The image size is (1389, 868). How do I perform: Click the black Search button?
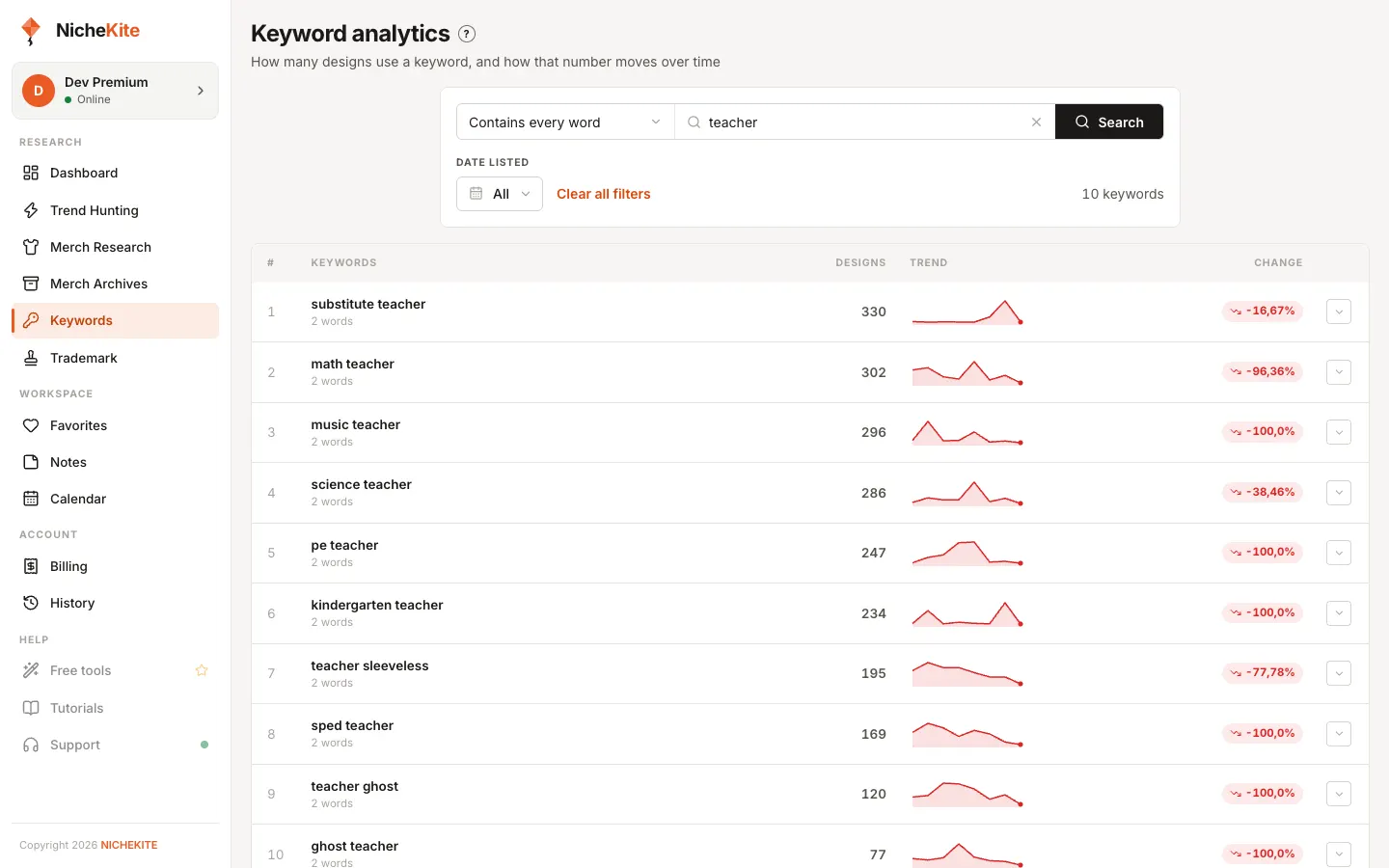pyautogui.click(x=1109, y=122)
